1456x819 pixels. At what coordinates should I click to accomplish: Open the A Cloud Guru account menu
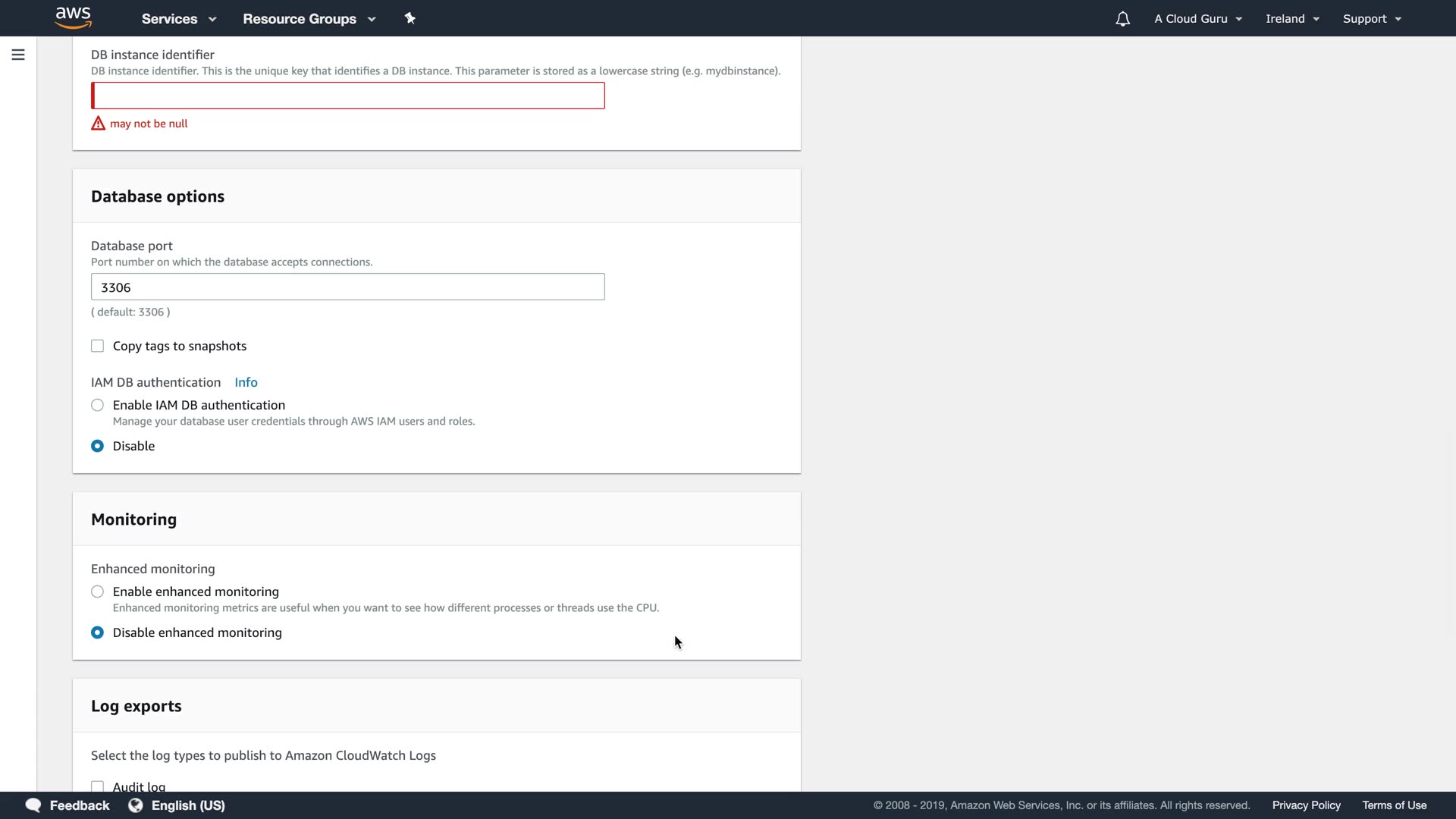click(x=1198, y=19)
